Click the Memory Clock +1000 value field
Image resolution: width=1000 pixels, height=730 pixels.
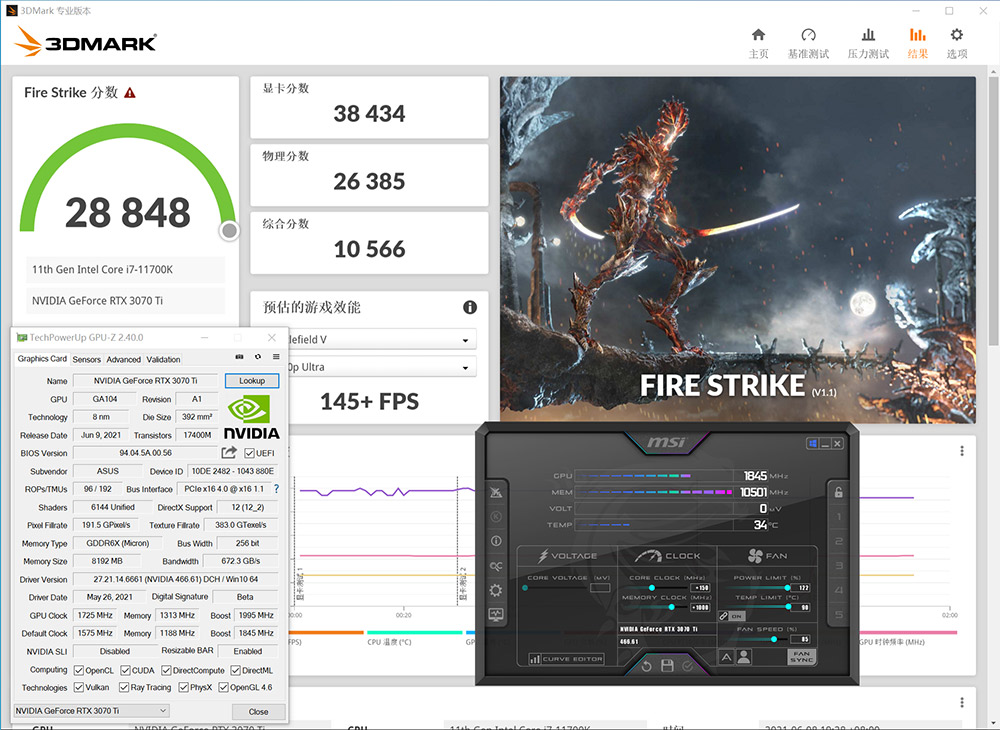click(x=700, y=608)
